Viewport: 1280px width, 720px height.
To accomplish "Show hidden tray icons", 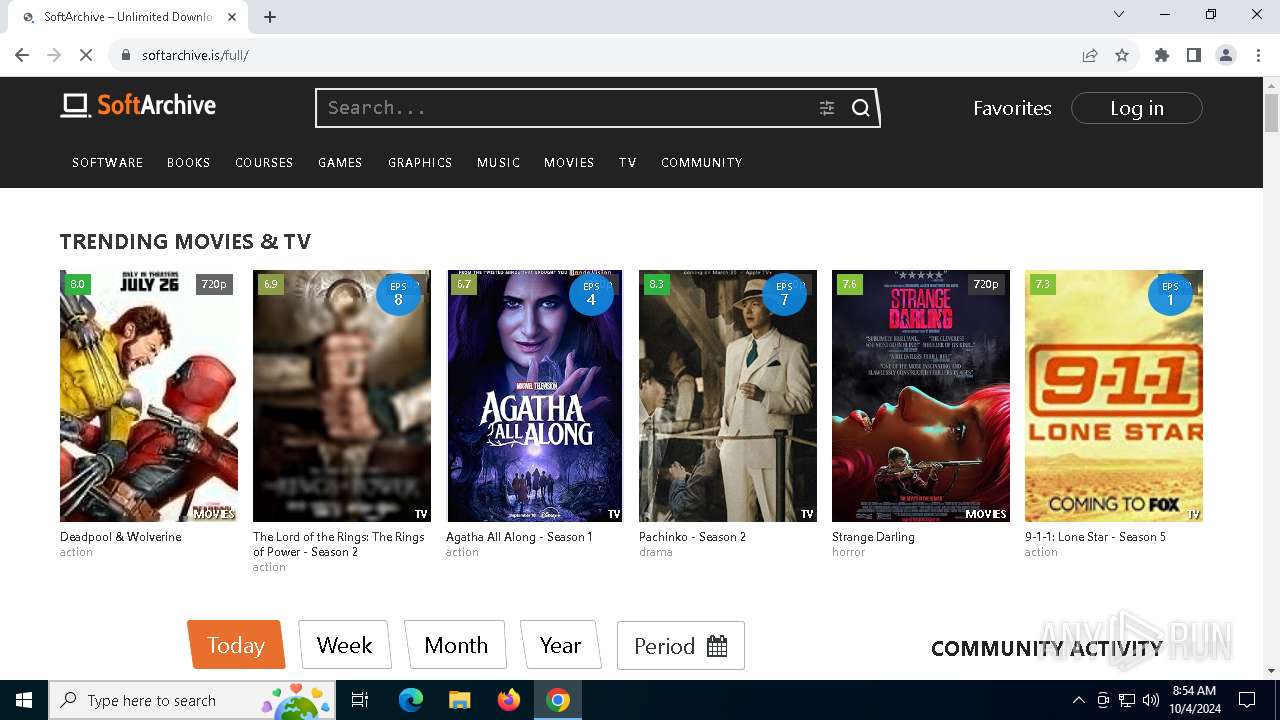I will coord(1078,700).
